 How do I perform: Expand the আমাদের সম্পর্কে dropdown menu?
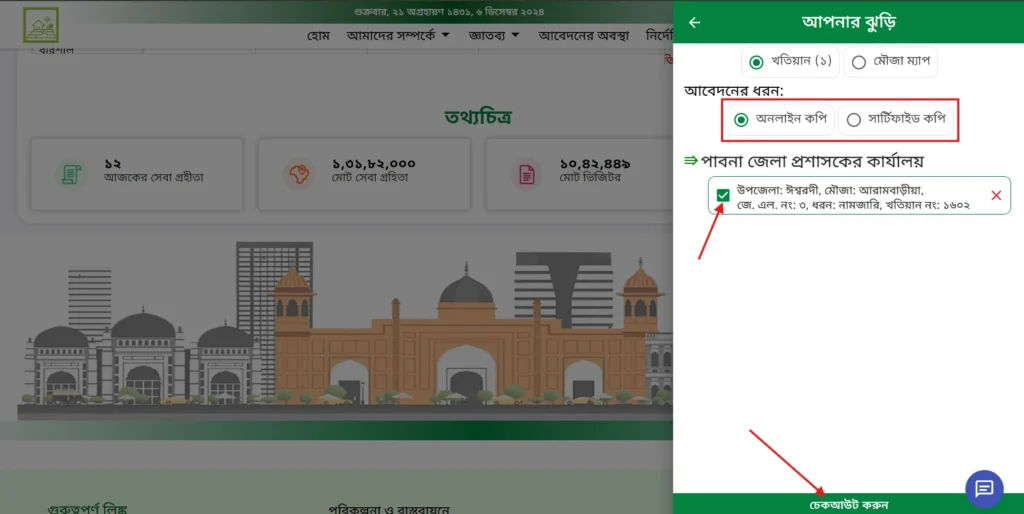[x=398, y=36]
